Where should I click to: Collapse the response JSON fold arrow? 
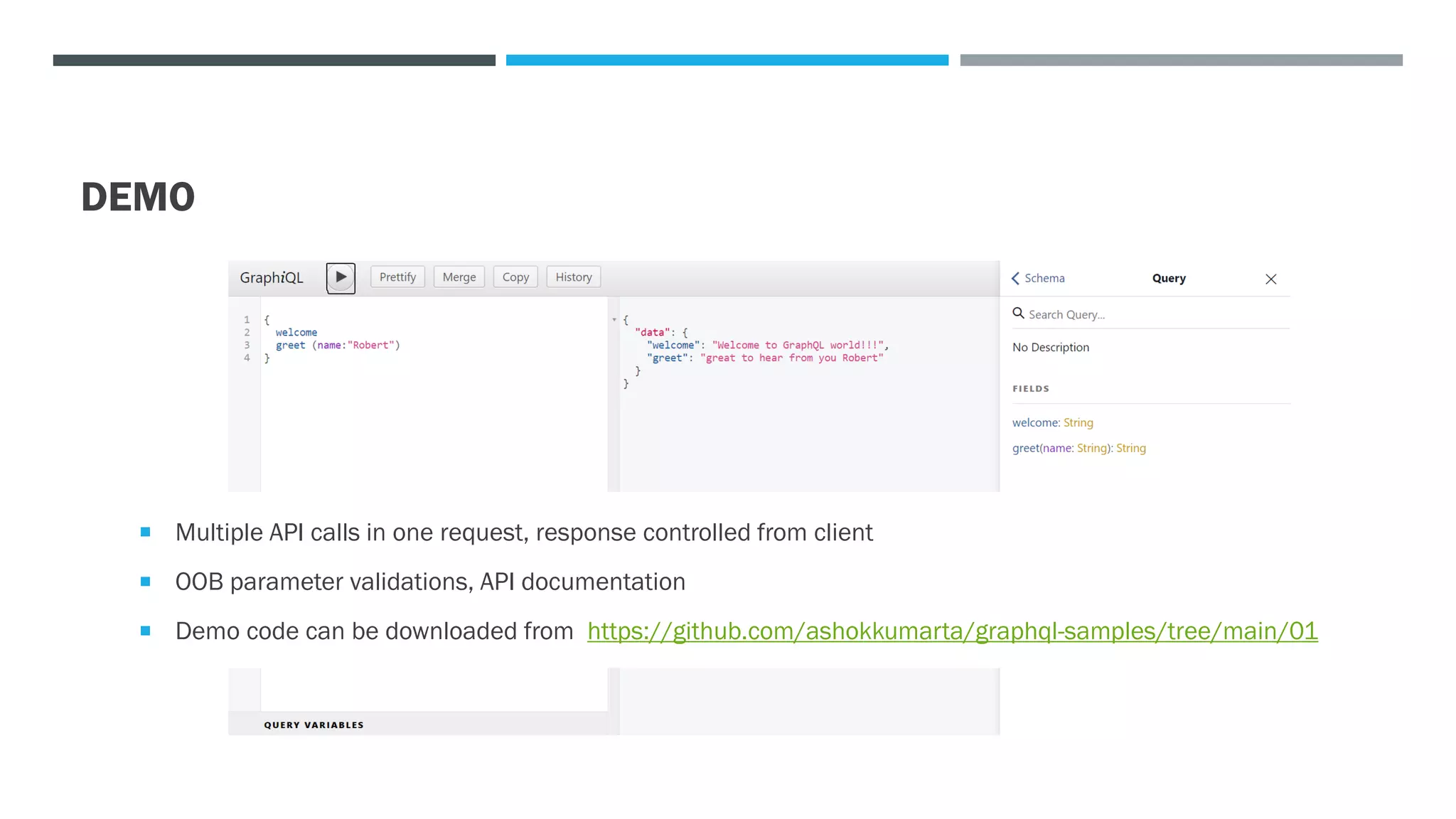(614, 320)
